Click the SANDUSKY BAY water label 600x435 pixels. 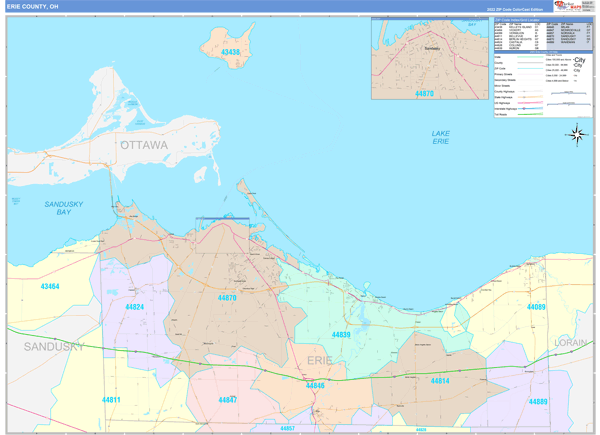click(64, 208)
